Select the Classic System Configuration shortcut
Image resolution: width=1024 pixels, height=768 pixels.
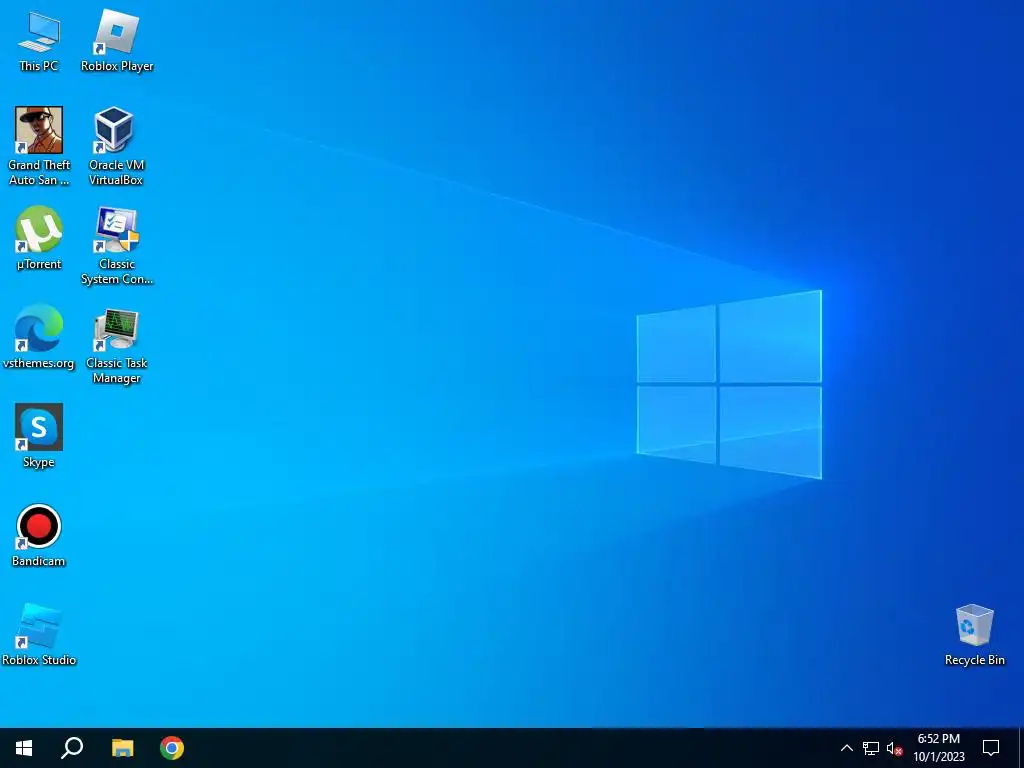117,246
